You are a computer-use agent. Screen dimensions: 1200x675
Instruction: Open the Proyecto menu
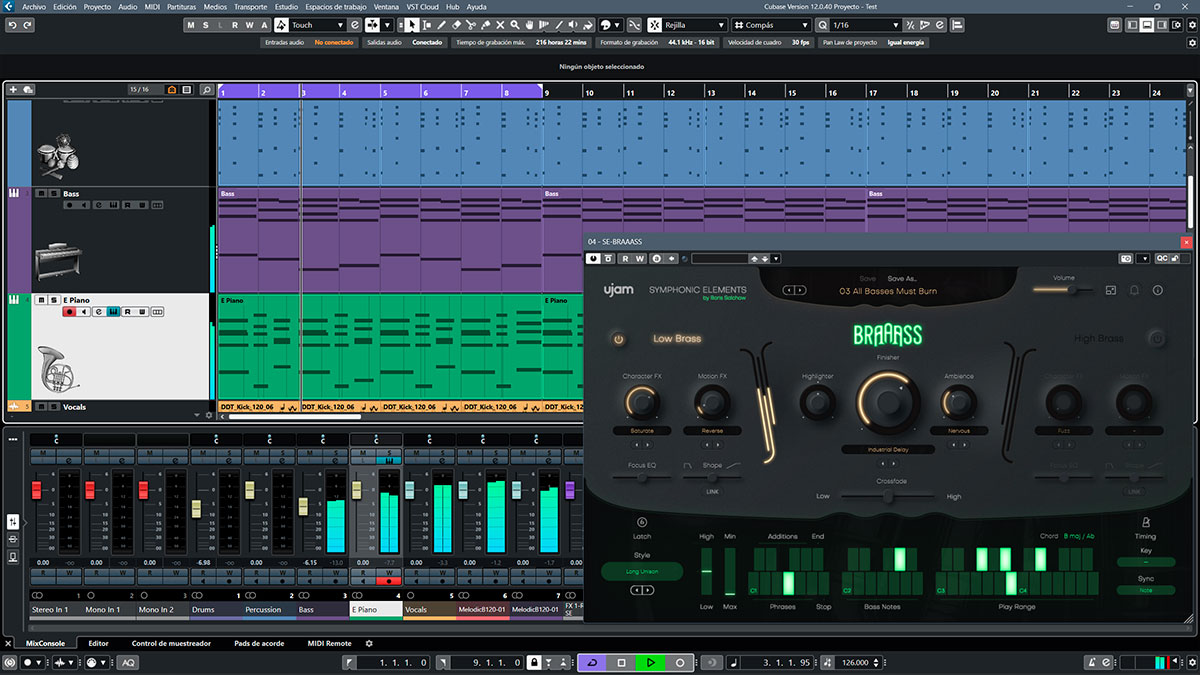coord(98,6)
